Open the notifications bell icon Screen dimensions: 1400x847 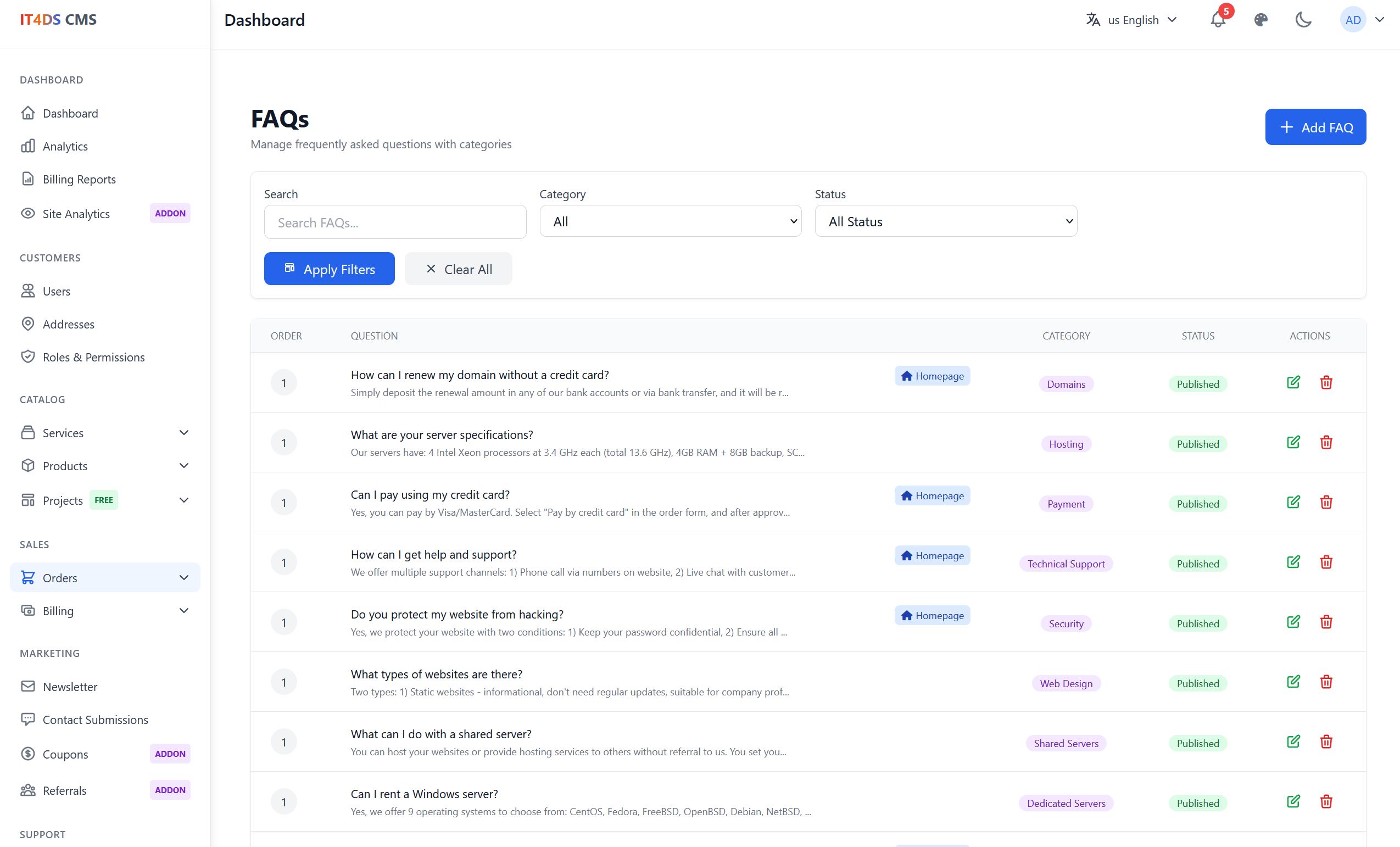[1217, 20]
